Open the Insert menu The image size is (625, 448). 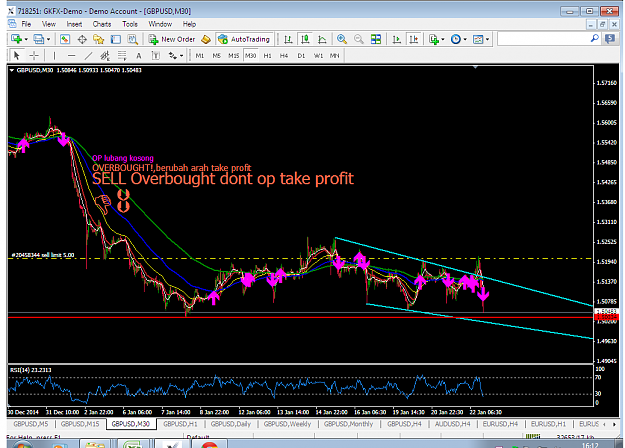click(74, 24)
